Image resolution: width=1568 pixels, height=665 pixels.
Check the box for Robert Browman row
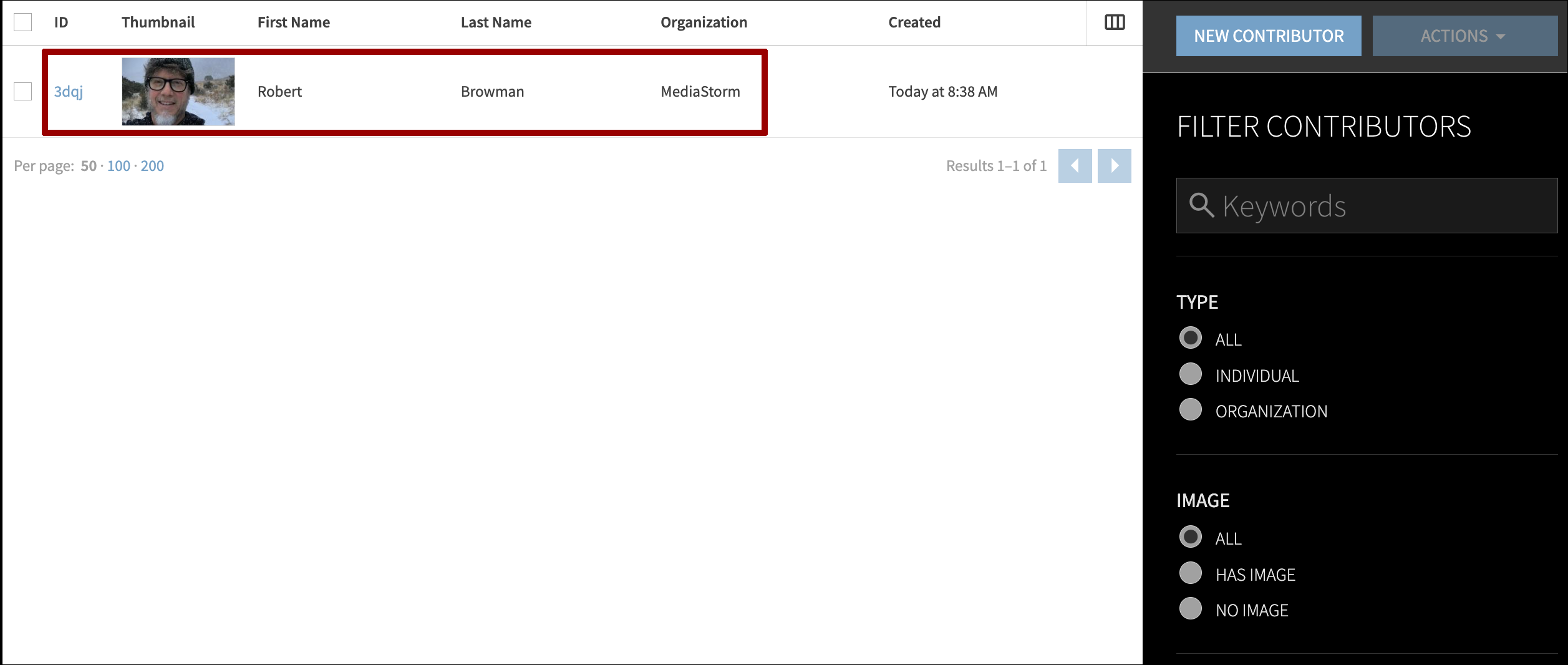pyautogui.click(x=23, y=92)
